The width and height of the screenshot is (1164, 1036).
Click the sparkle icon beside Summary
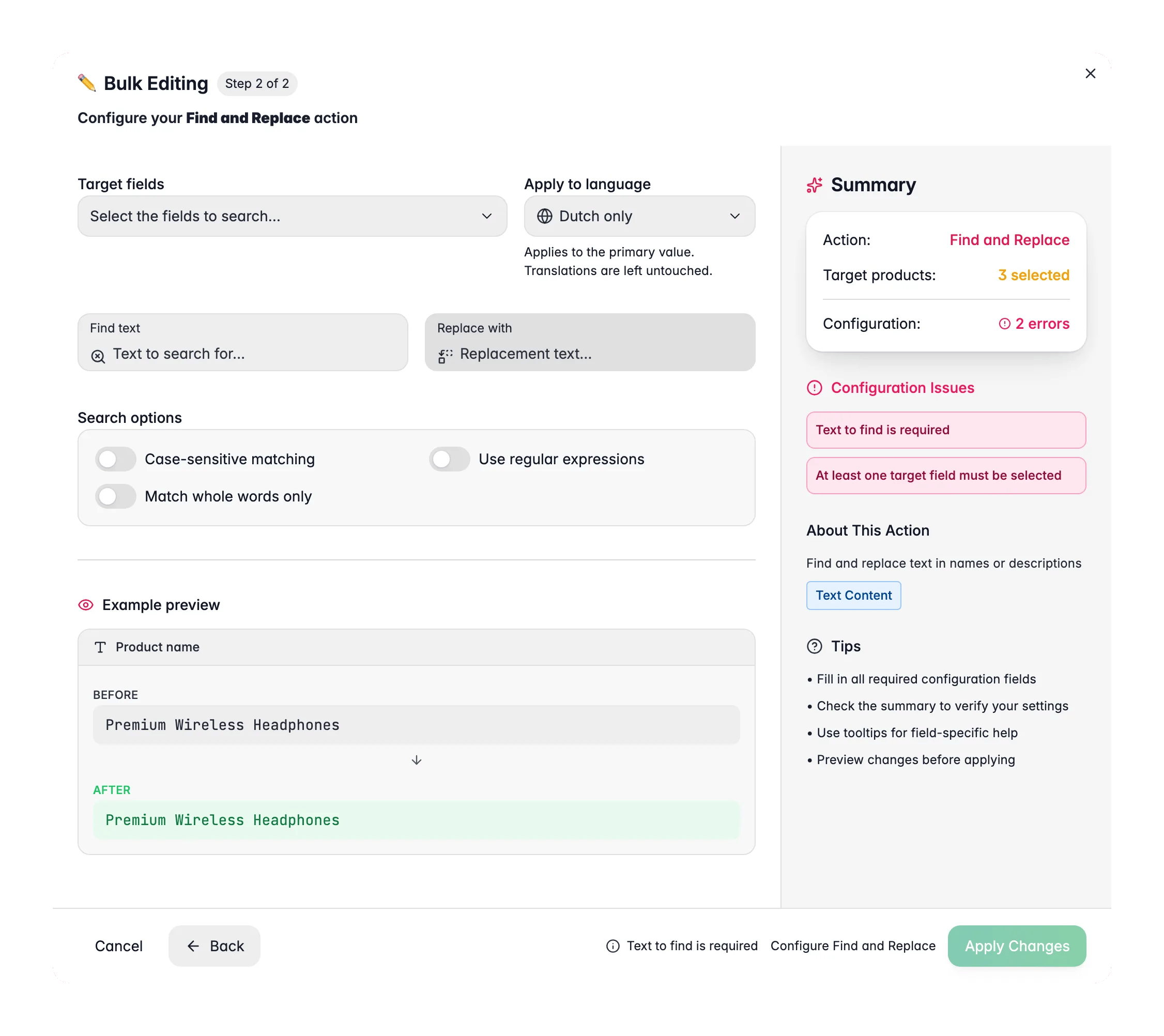click(815, 185)
